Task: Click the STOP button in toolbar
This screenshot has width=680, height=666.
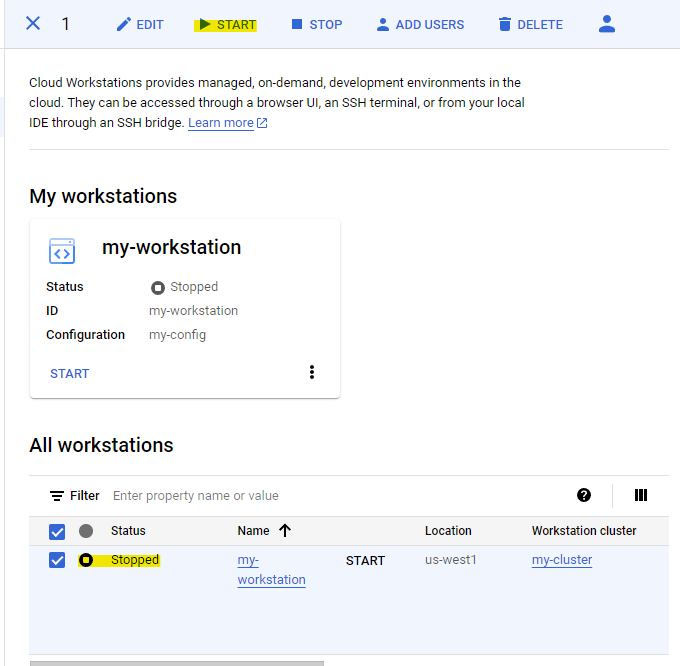Action: pos(317,25)
